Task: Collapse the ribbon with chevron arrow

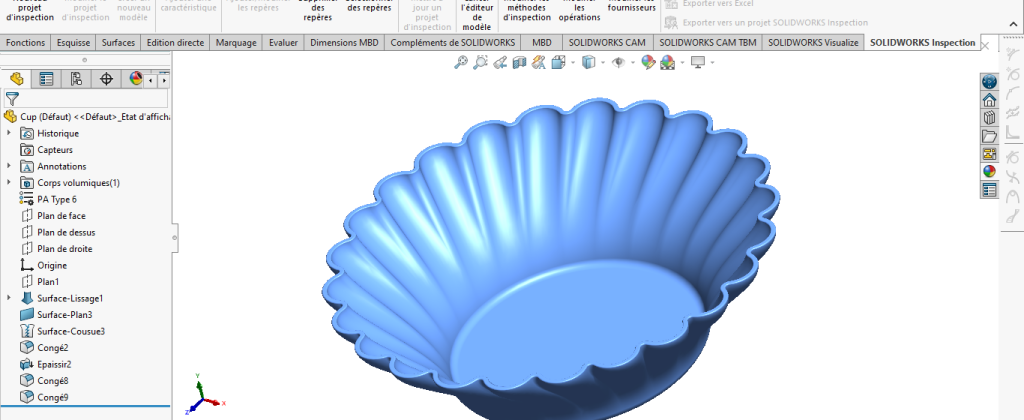Action: tap(1012, 24)
